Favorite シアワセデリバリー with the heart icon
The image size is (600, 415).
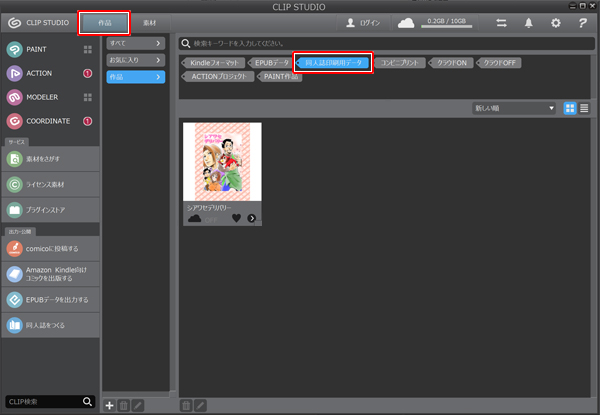236,218
